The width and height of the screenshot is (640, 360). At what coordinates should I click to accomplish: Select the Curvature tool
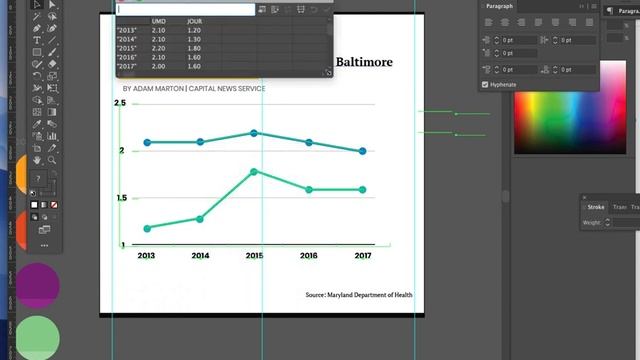(x=52, y=28)
